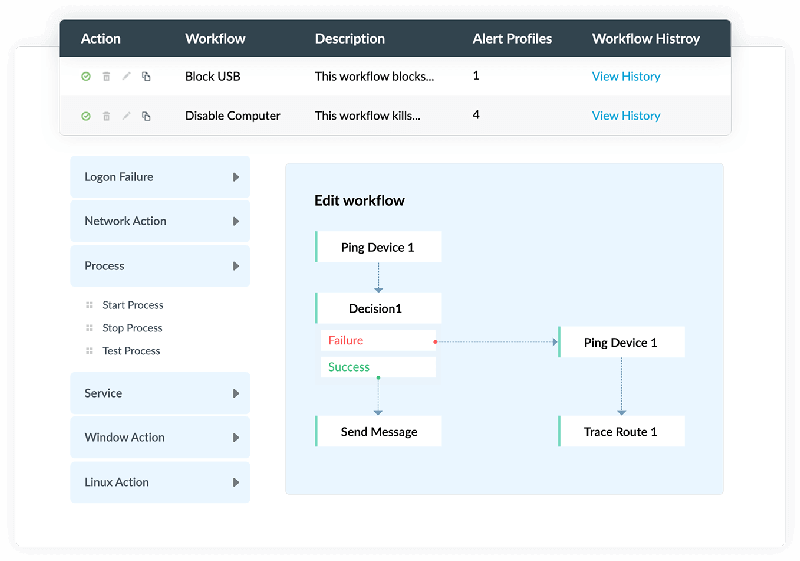Click the green enabled status icon for Disable Computer
800x561 pixels.
(x=86, y=116)
